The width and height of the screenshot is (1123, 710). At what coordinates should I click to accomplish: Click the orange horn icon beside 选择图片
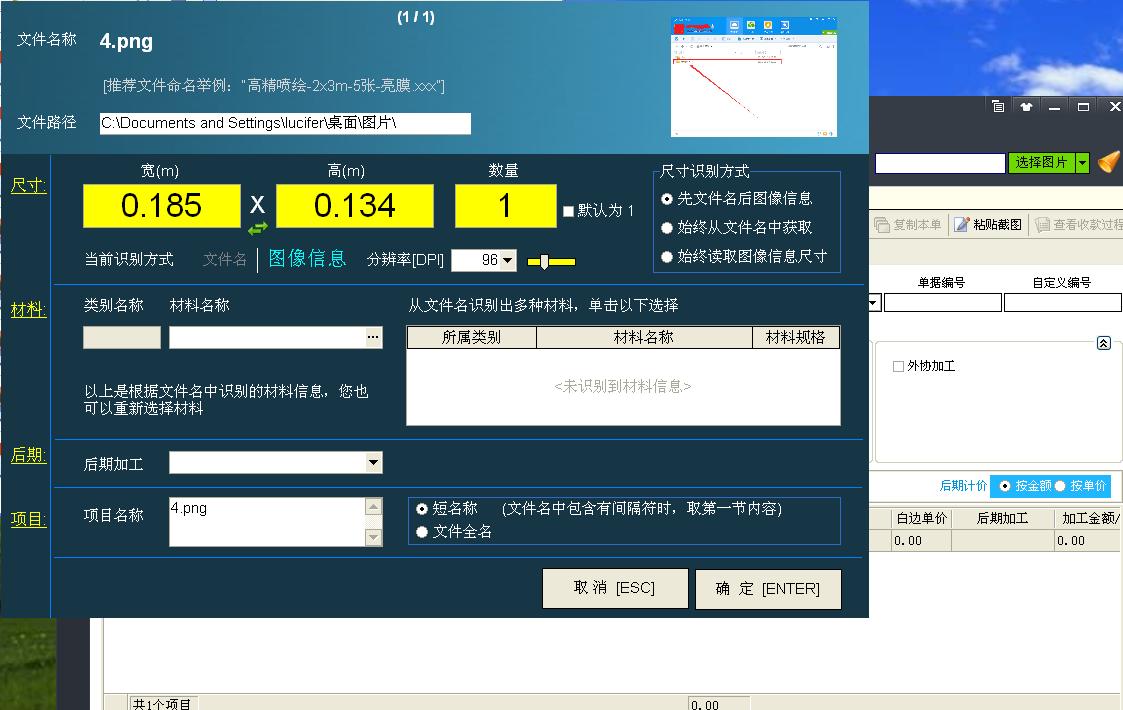pos(1108,162)
